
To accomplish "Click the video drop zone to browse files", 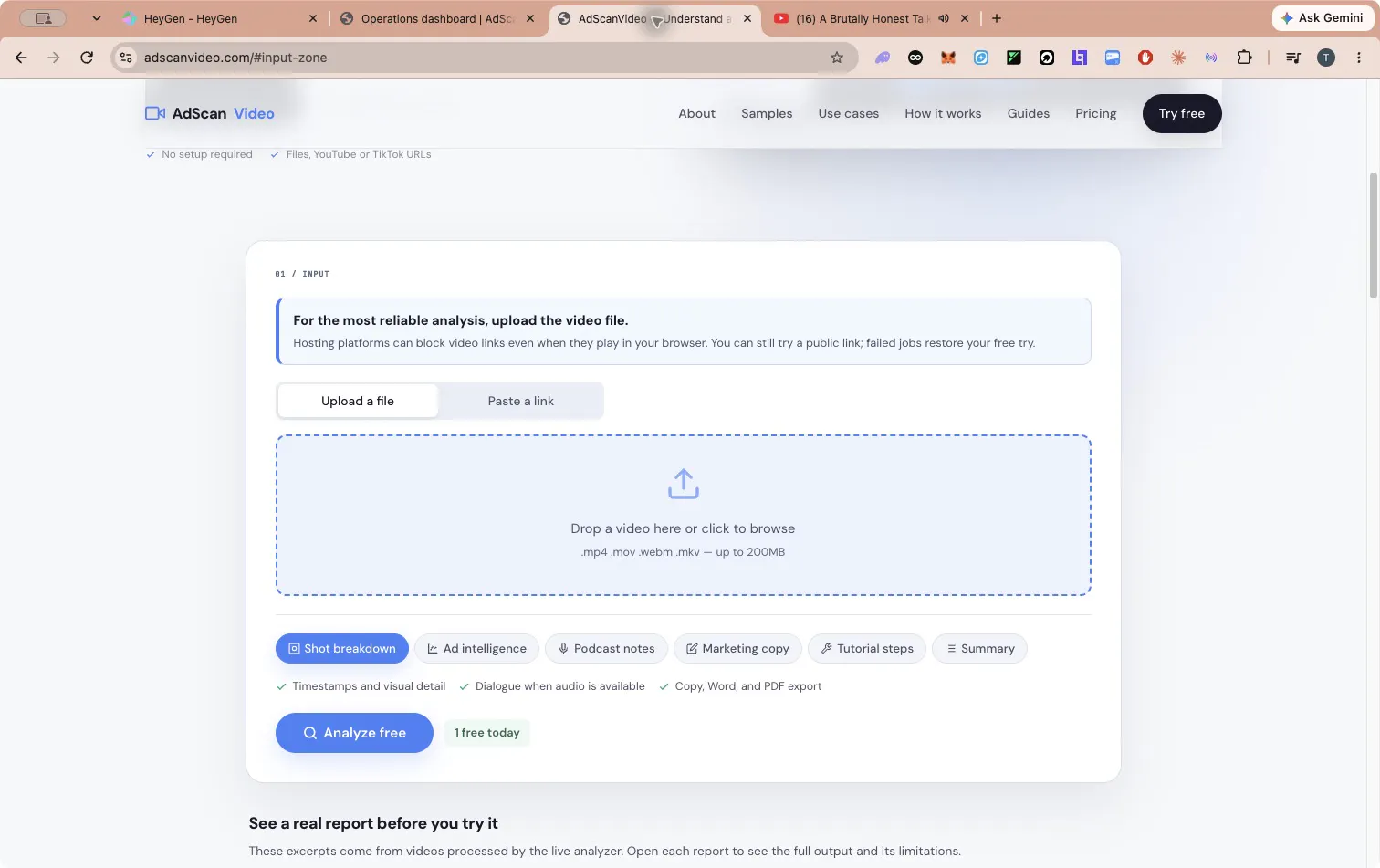I will tap(684, 516).
